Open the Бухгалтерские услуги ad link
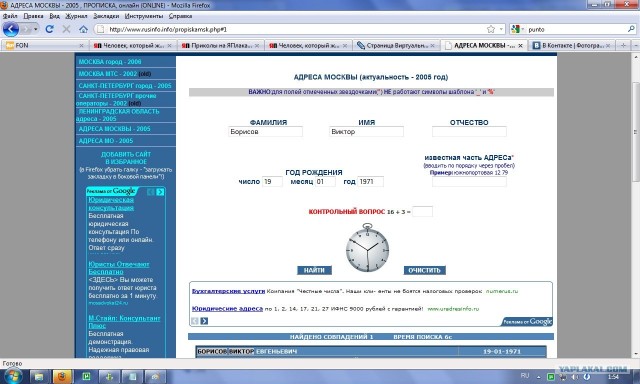This screenshot has width=640, height=384. (x=228, y=291)
